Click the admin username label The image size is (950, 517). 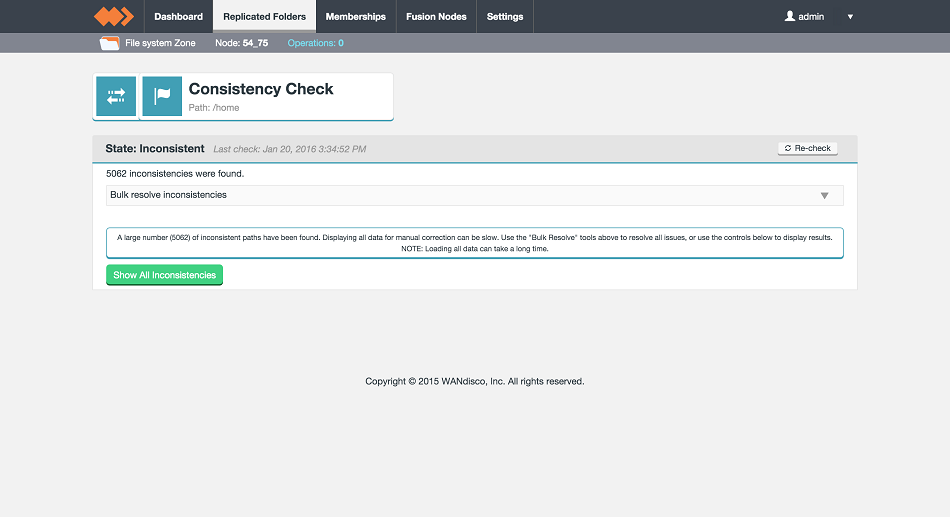tap(811, 17)
